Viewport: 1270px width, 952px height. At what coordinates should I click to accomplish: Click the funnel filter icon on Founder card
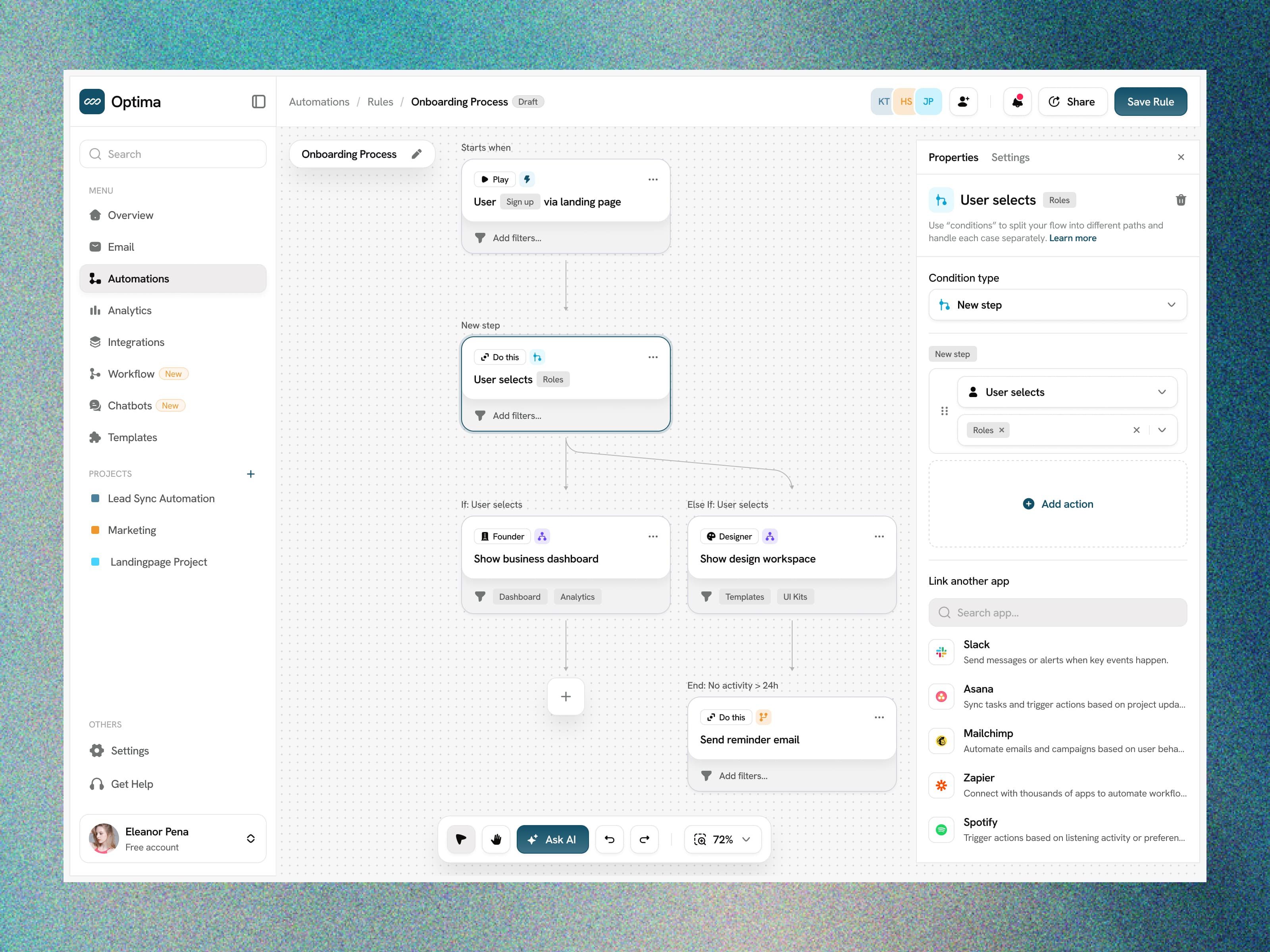pos(480,596)
